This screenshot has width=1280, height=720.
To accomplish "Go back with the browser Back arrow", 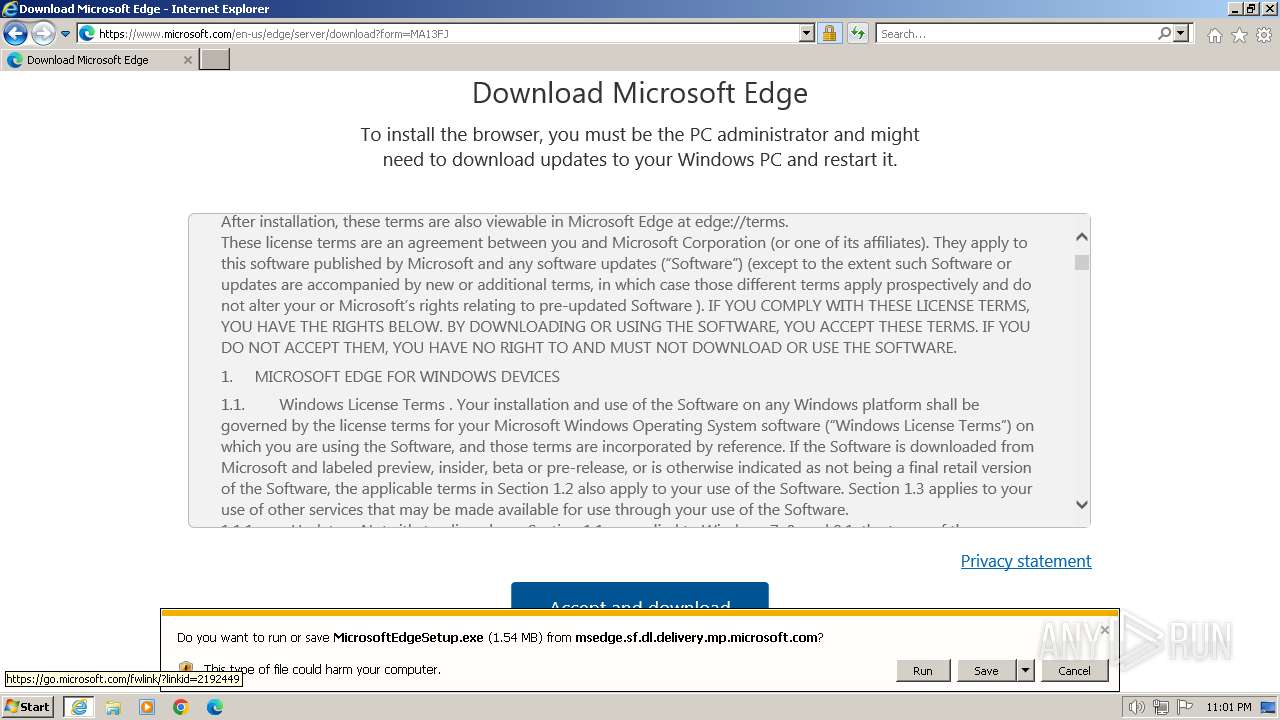I will [15, 34].
